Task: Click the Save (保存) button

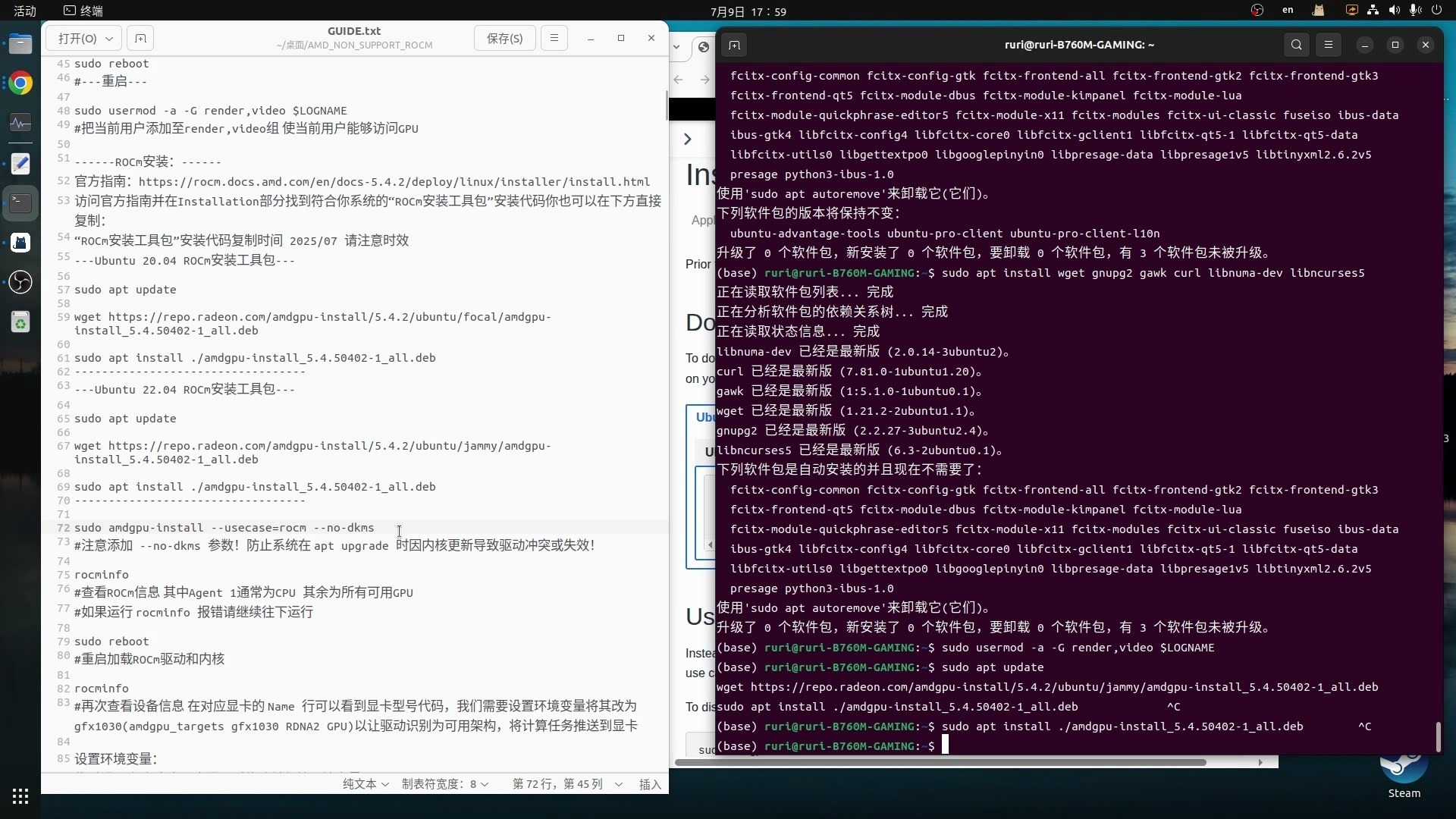Action: (504, 39)
